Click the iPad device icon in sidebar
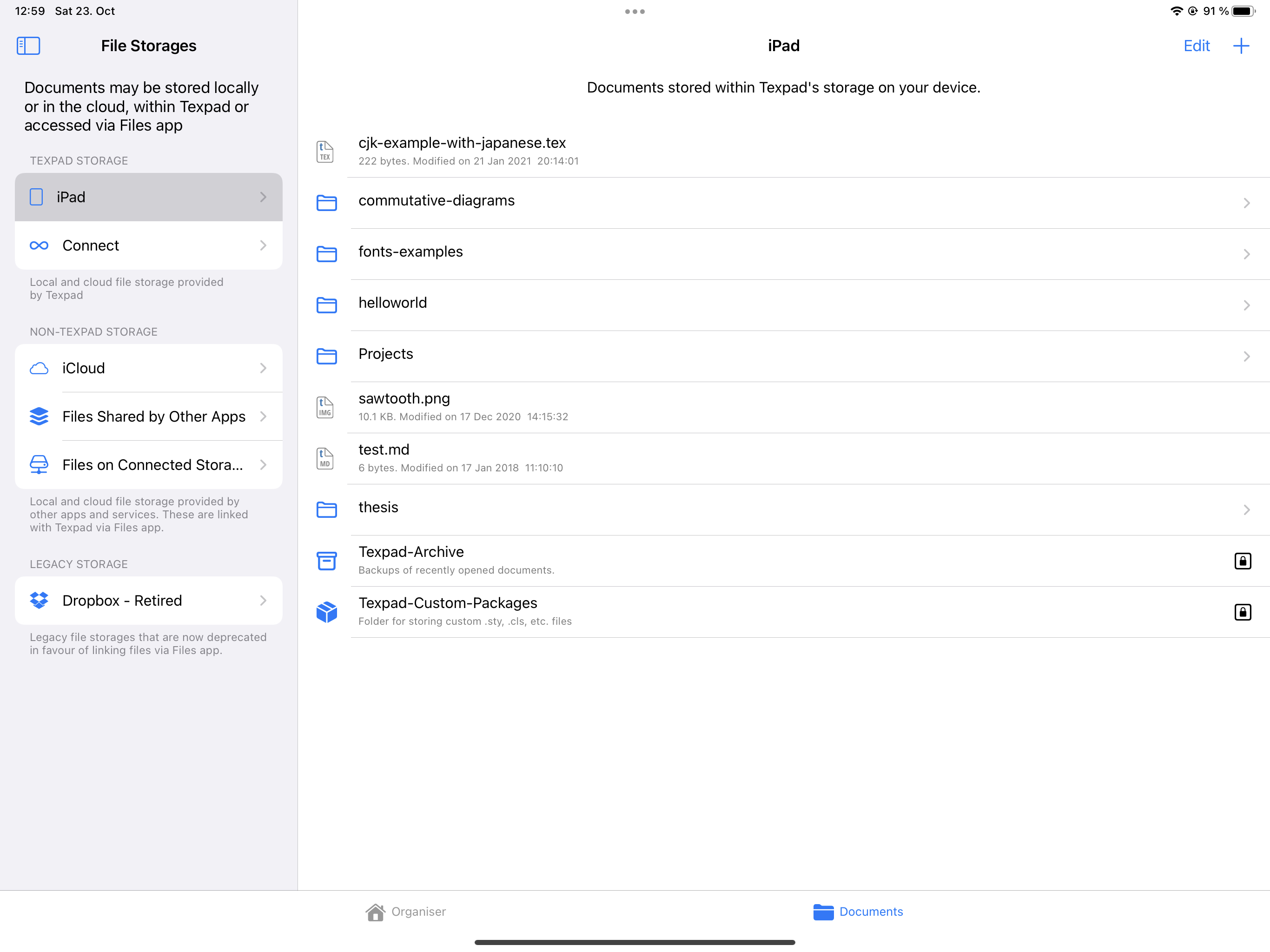The image size is (1270, 952). 36,197
